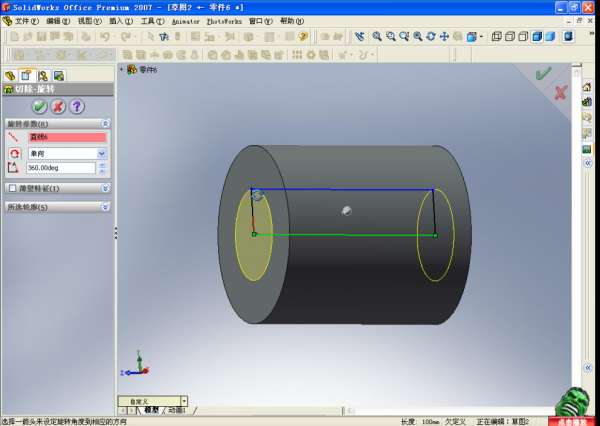This screenshot has height=426, width=600.
Task: Select the Pan view tool in toolbar
Action: [443, 37]
